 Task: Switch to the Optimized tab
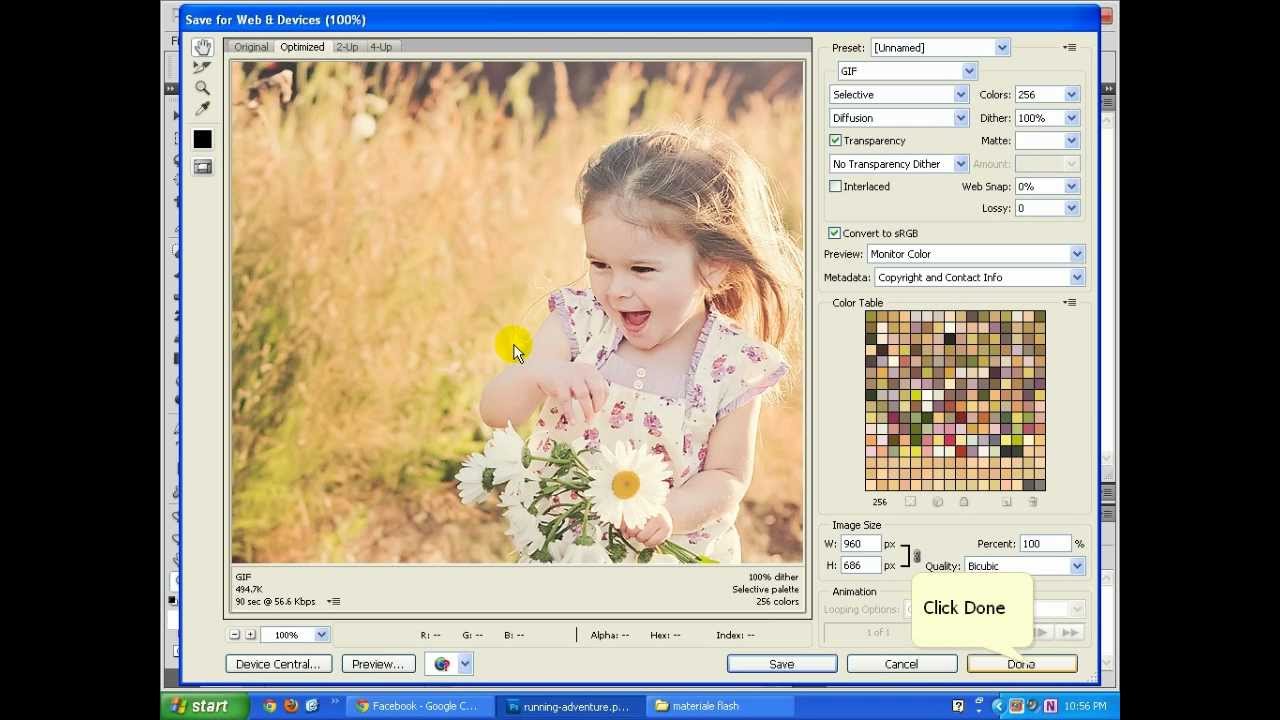point(302,47)
